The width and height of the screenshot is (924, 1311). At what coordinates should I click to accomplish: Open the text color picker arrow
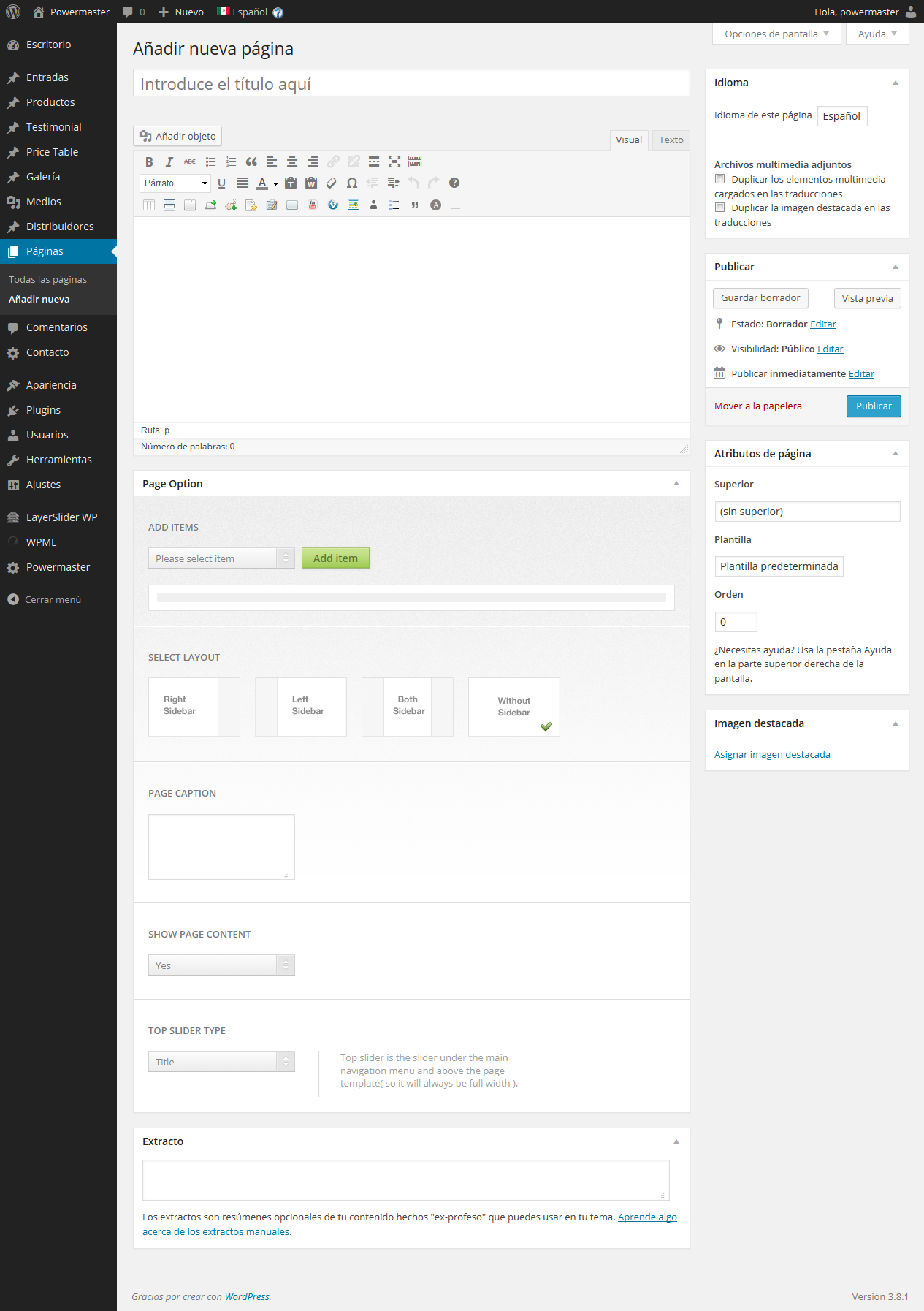point(276,183)
